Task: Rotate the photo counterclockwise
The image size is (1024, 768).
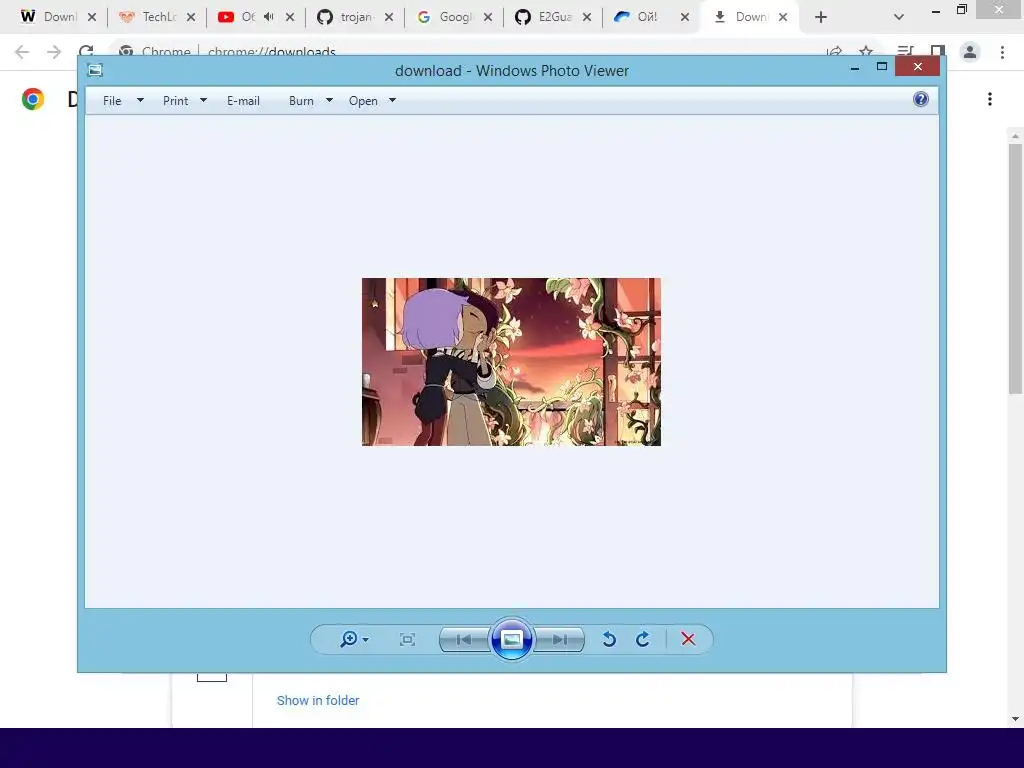Action: pos(609,639)
